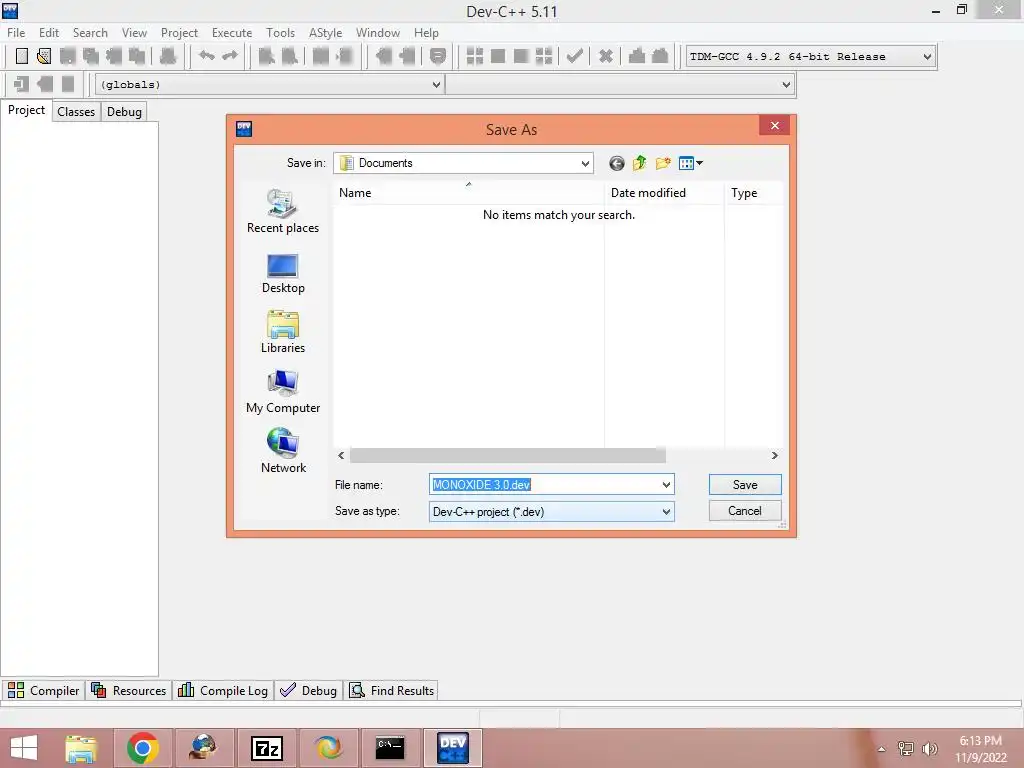
Task: Open Google Chrome from the taskbar
Action: pyautogui.click(x=143, y=748)
